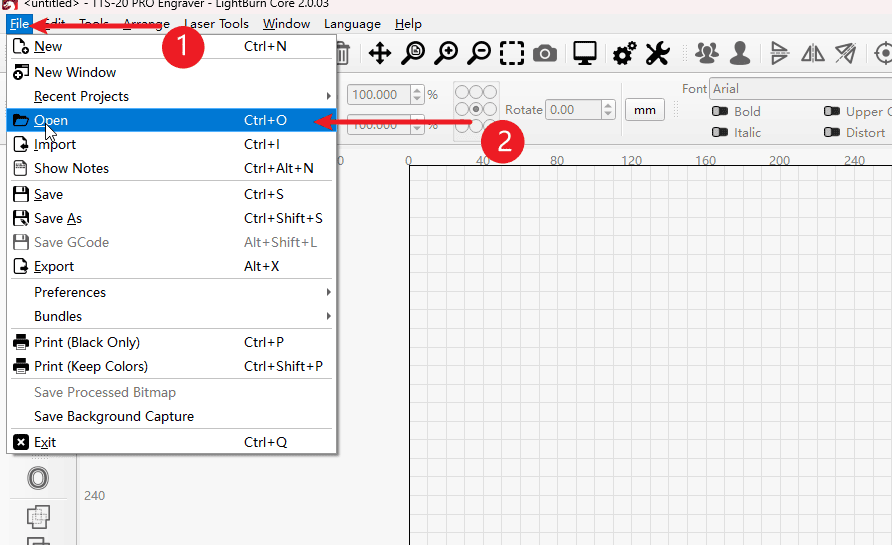892x545 pixels.
Task: Select the center anchor point radio button
Action: coord(476,109)
